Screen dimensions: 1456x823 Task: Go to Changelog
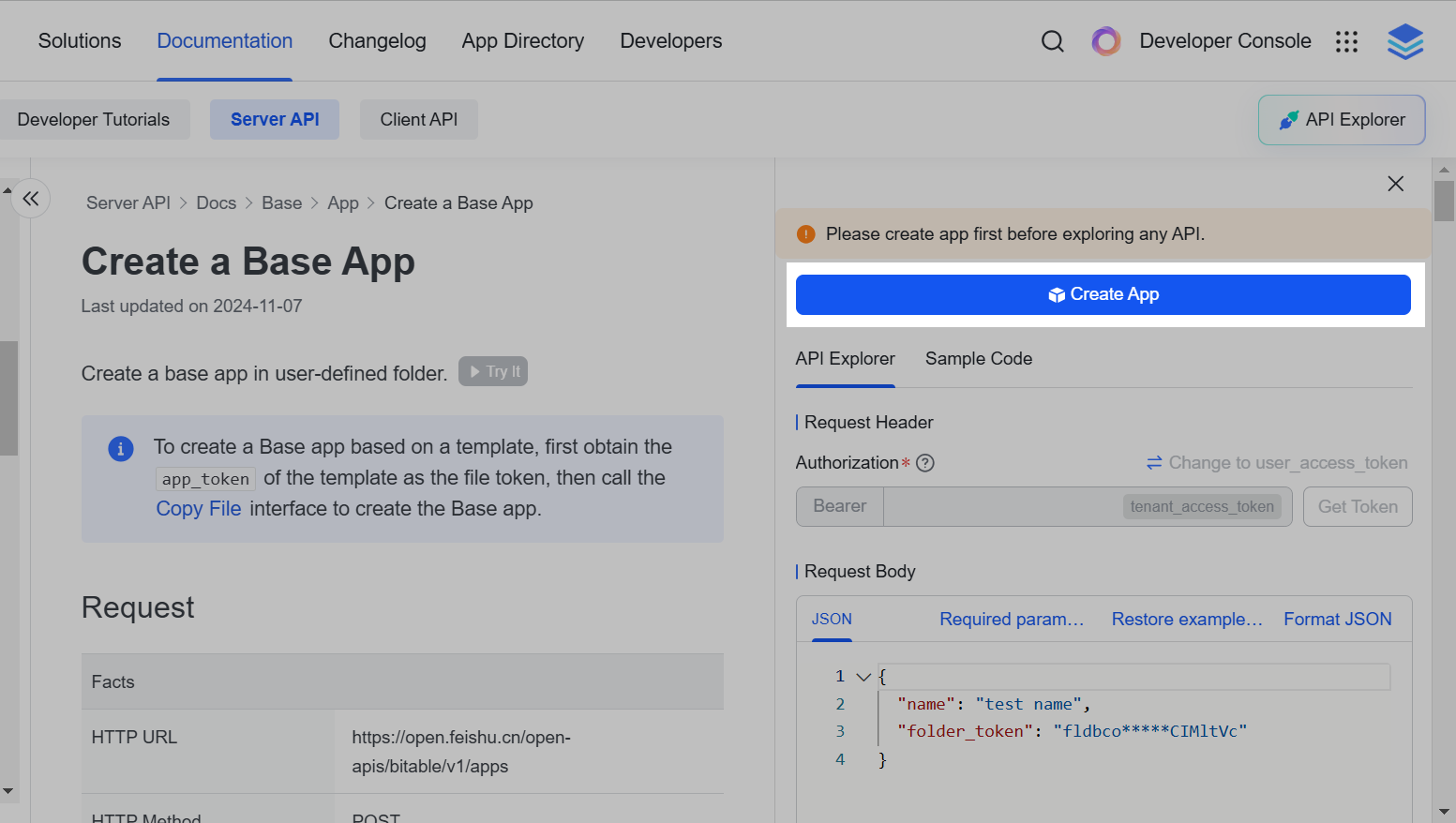377,41
